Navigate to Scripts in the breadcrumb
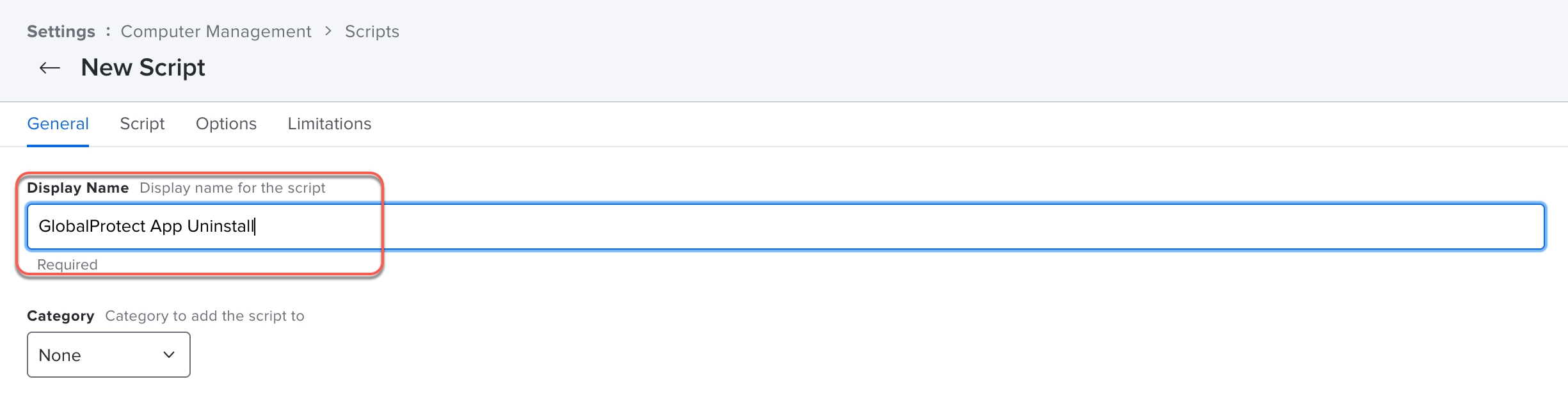This screenshot has height=402, width=1568. (372, 31)
